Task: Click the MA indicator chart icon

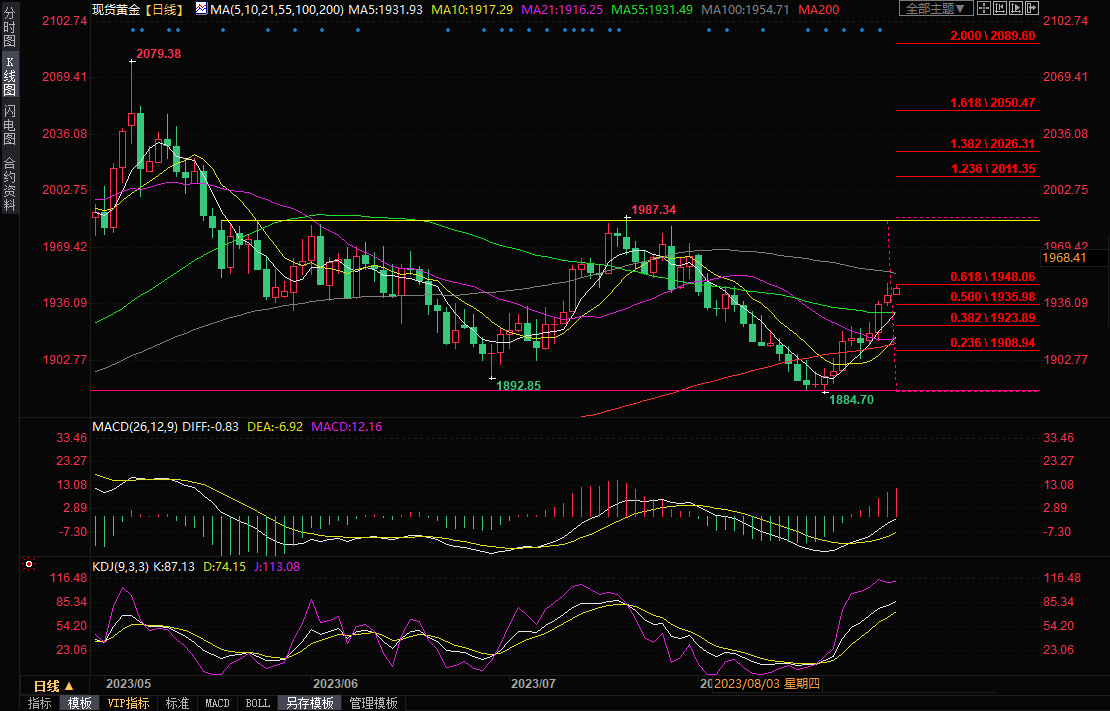Action: point(201,9)
